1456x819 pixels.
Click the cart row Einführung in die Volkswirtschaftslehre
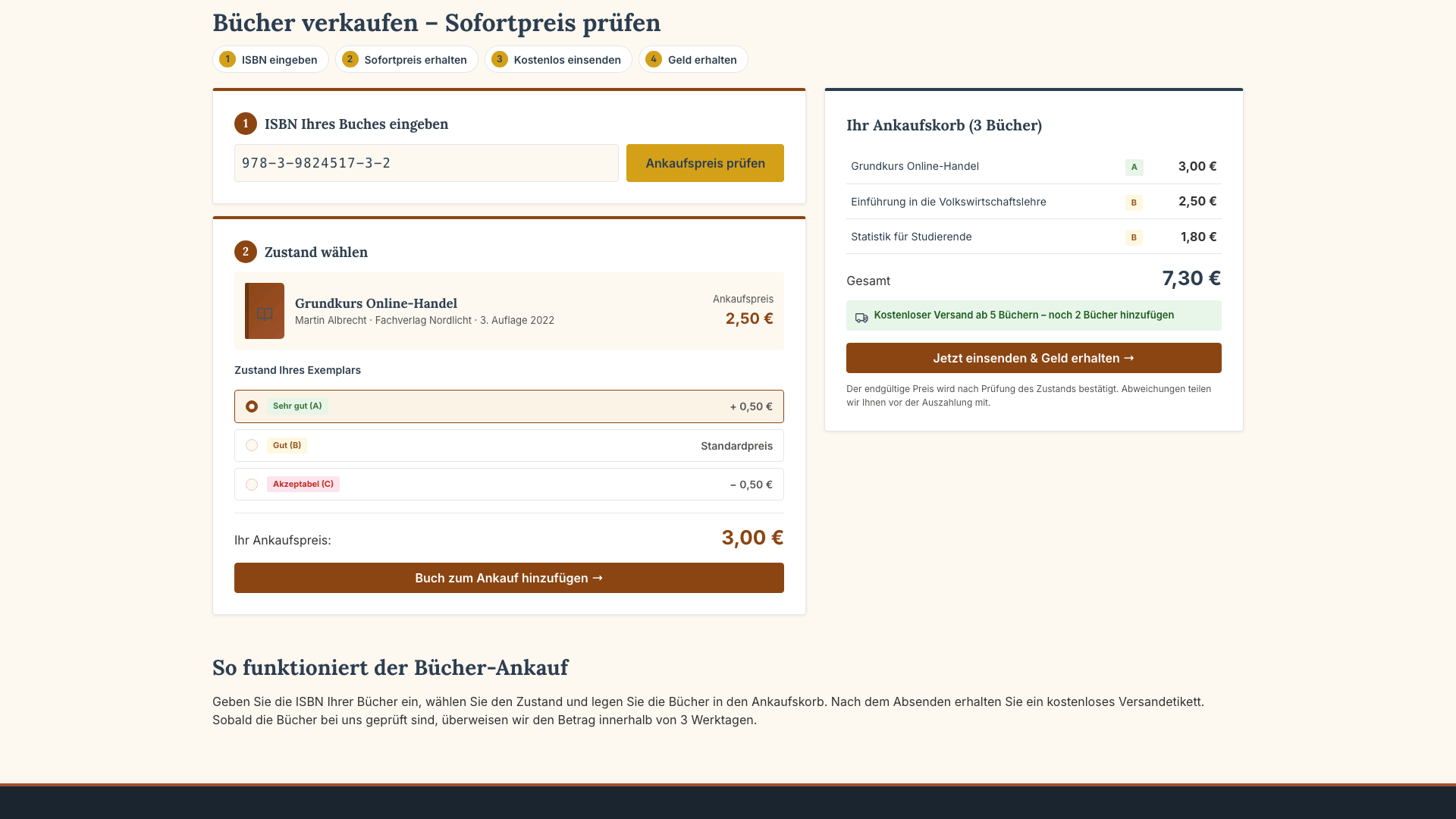(x=1034, y=202)
